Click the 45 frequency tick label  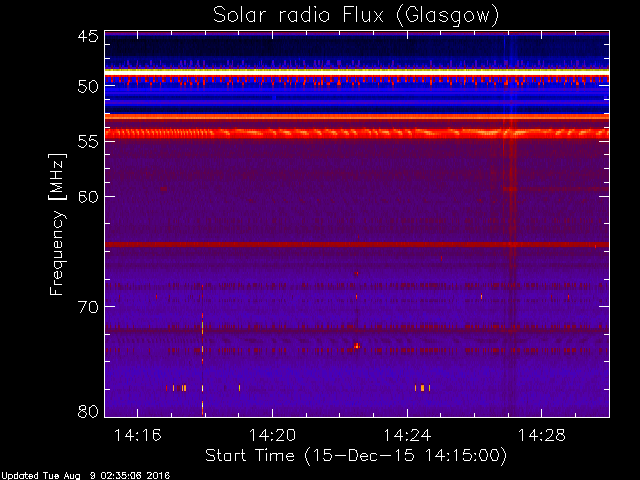pos(88,36)
